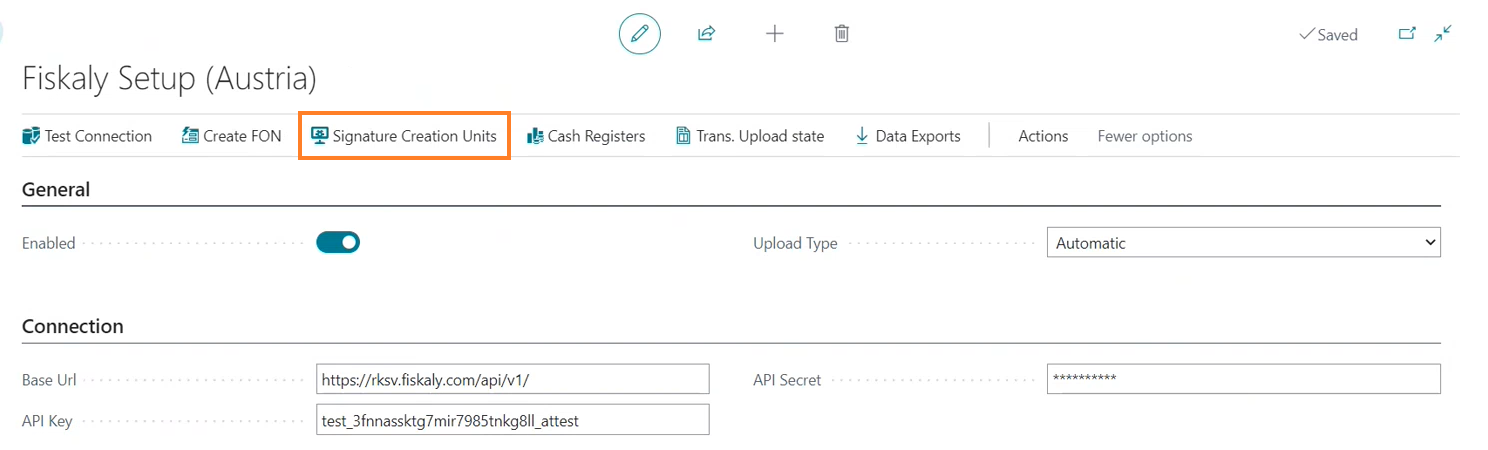Click the Upload Type label
The image size is (1488, 450).
click(795, 243)
